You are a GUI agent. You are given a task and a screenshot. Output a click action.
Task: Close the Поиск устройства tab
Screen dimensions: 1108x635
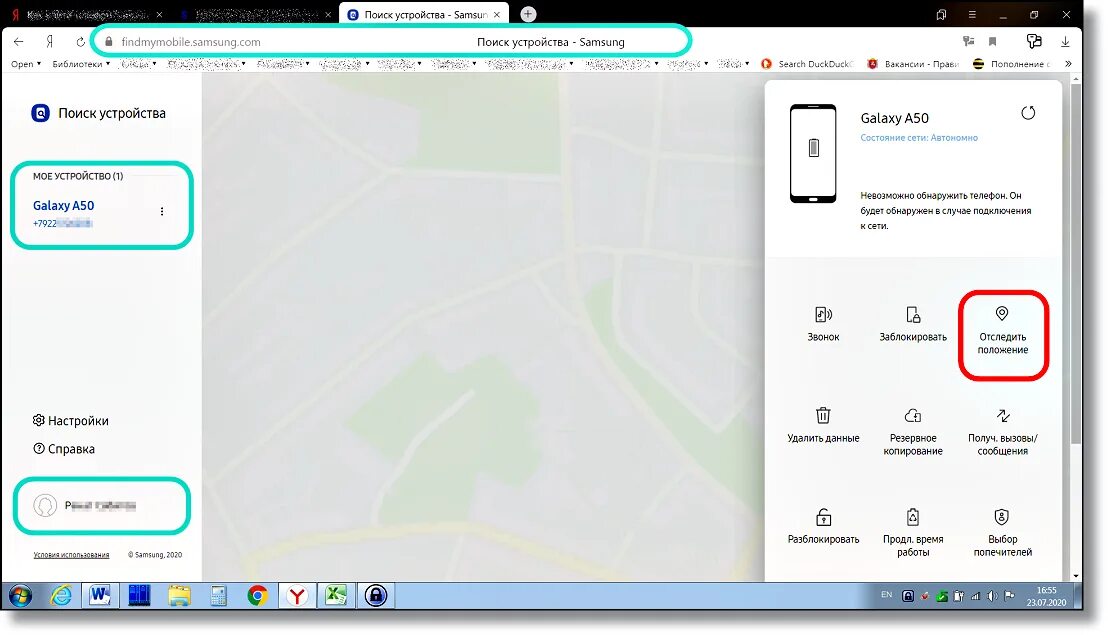[x=497, y=14]
